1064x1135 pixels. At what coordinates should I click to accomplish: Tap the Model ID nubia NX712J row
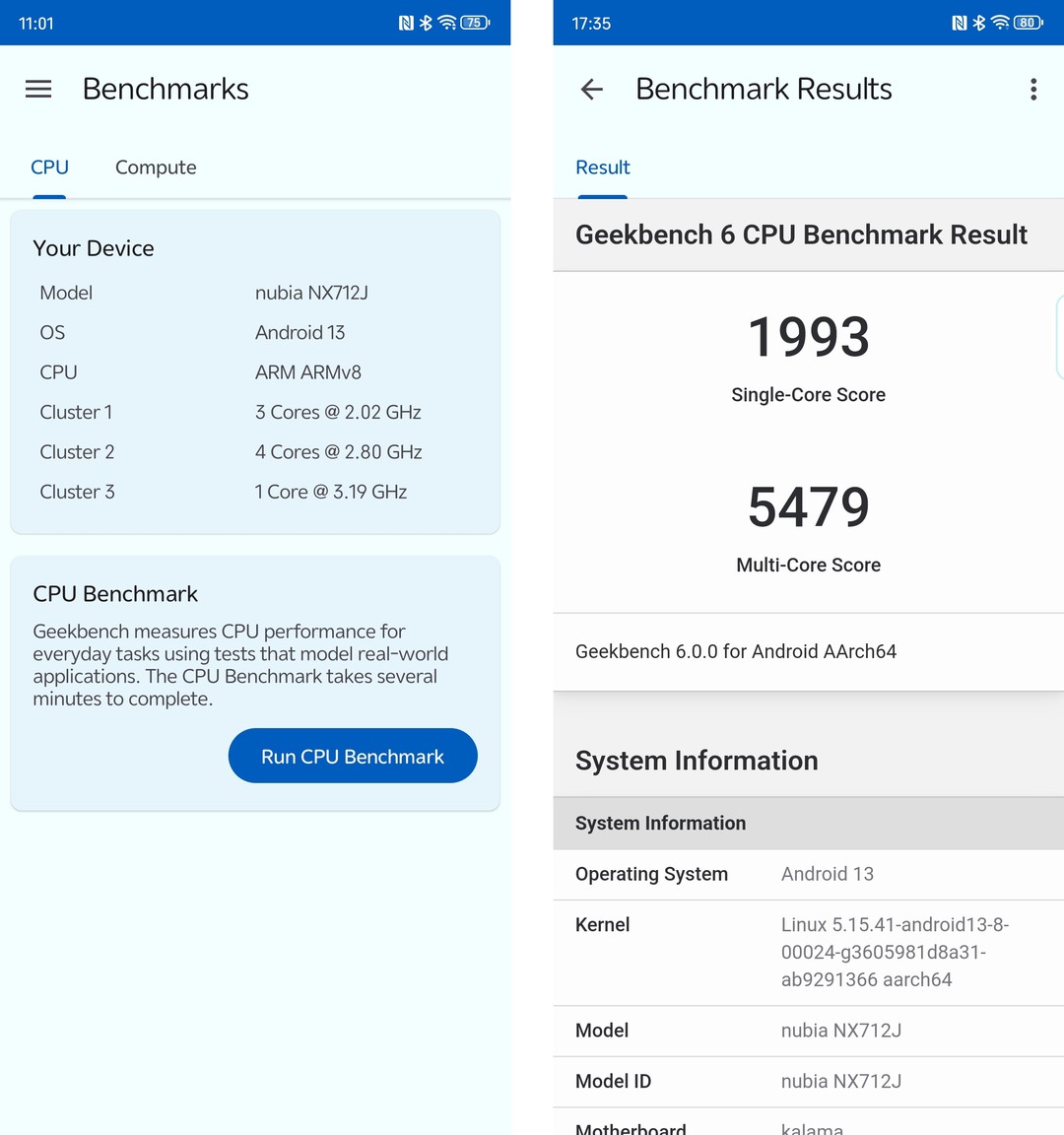pos(808,1081)
